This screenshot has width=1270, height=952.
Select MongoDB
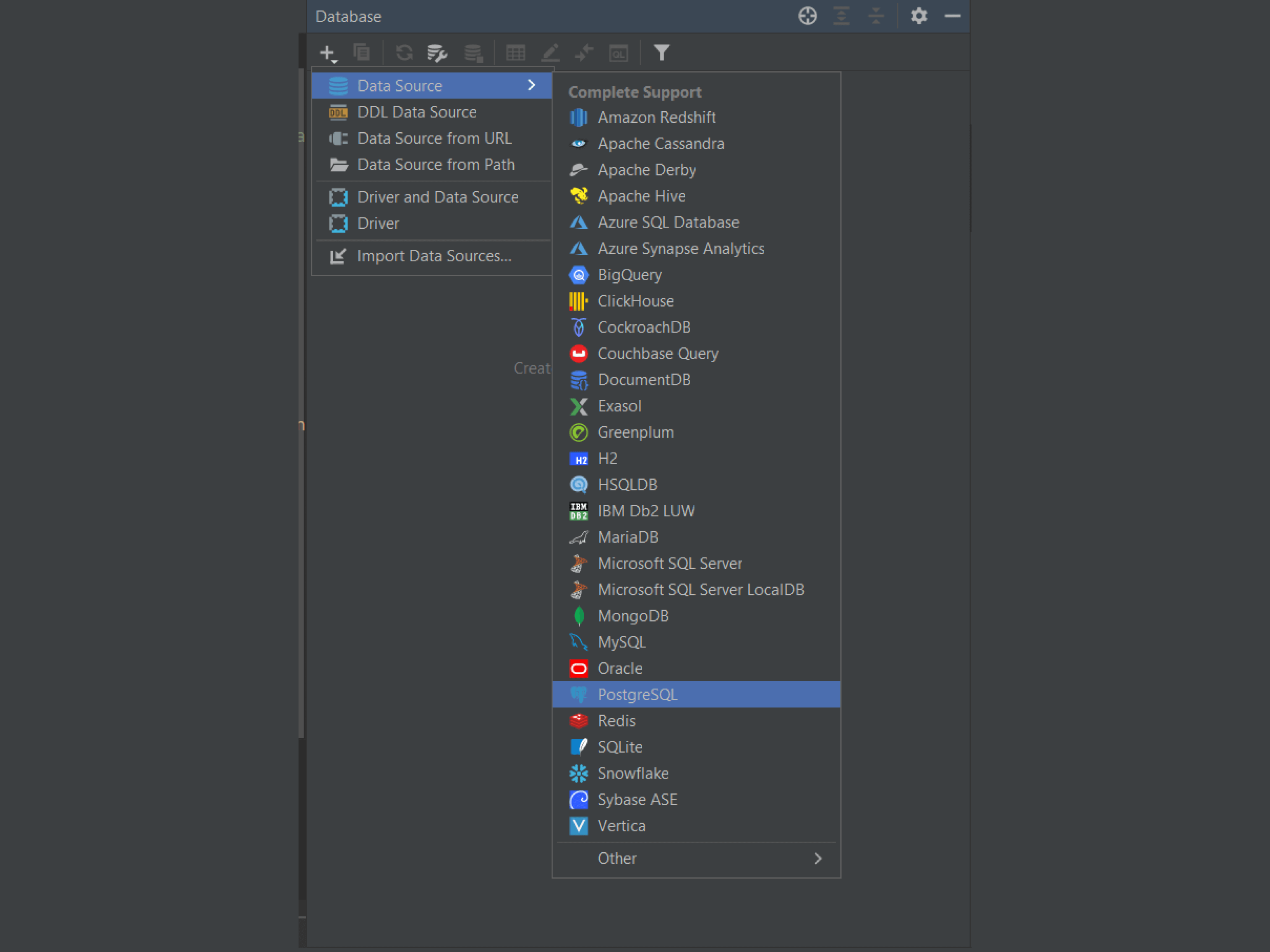click(x=696, y=616)
